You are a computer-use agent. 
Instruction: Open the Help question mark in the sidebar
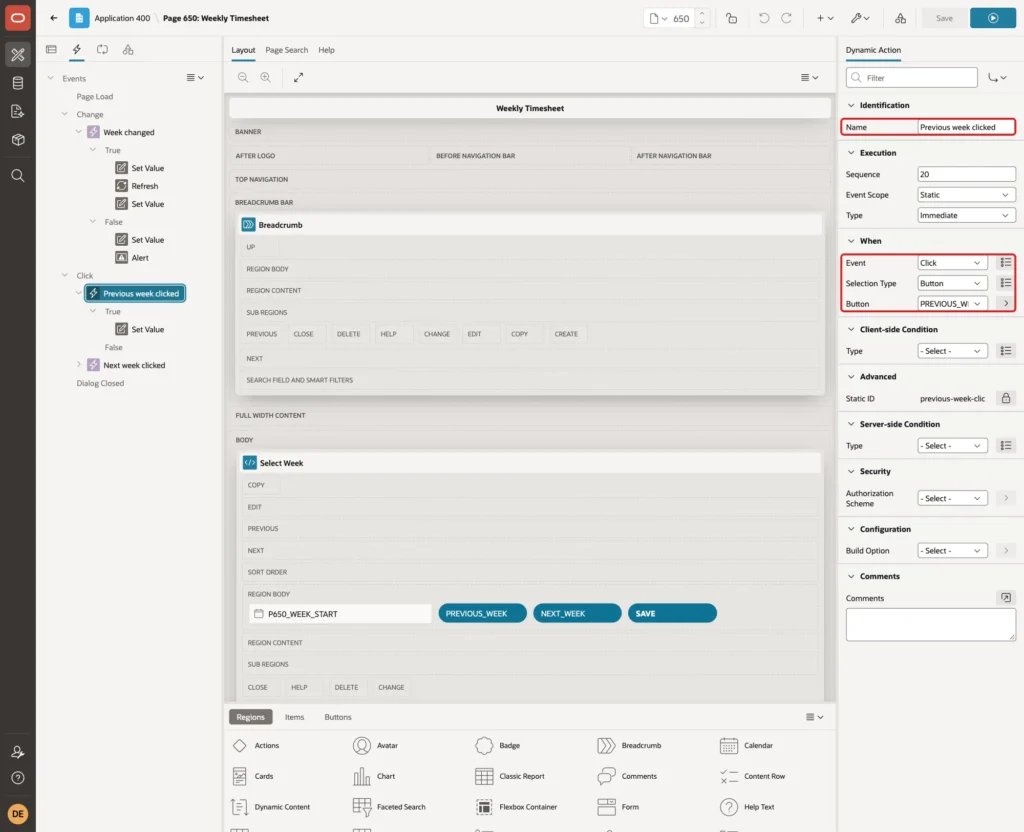click(18, 778)
